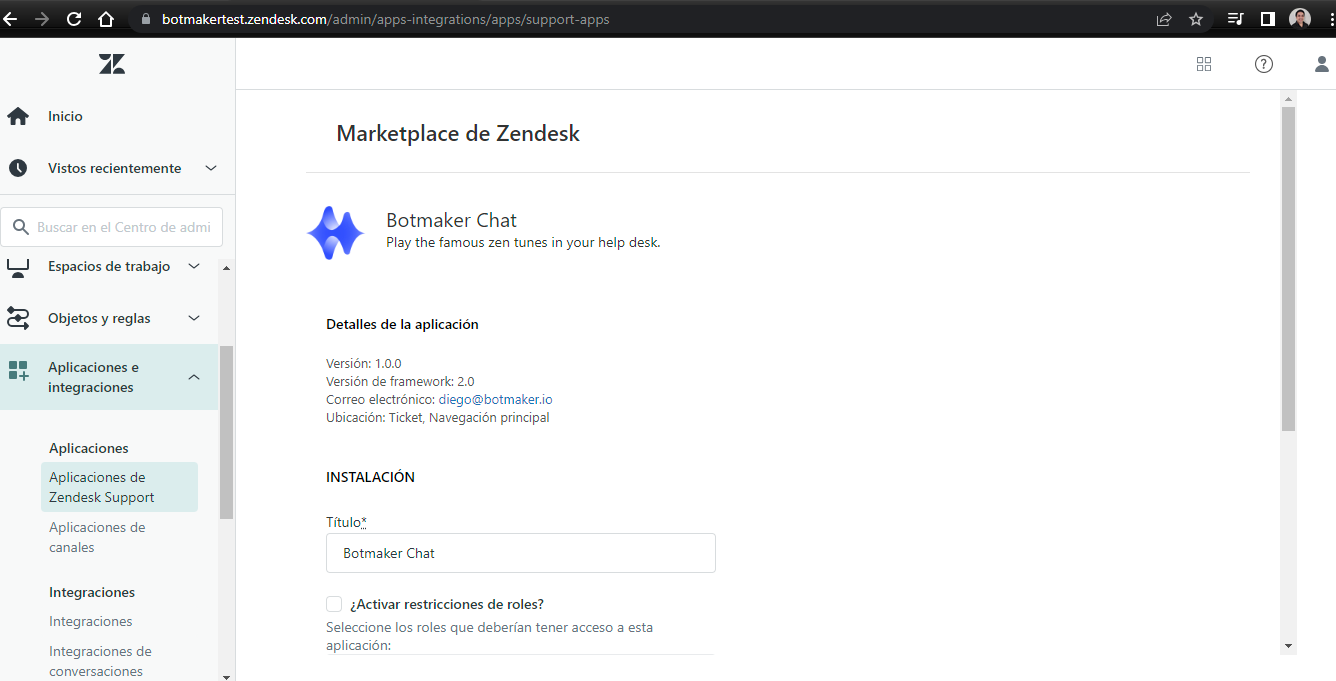Click the padlock site info icon
The width and height of the screenshot is (1336, 681).
(146, 19)
